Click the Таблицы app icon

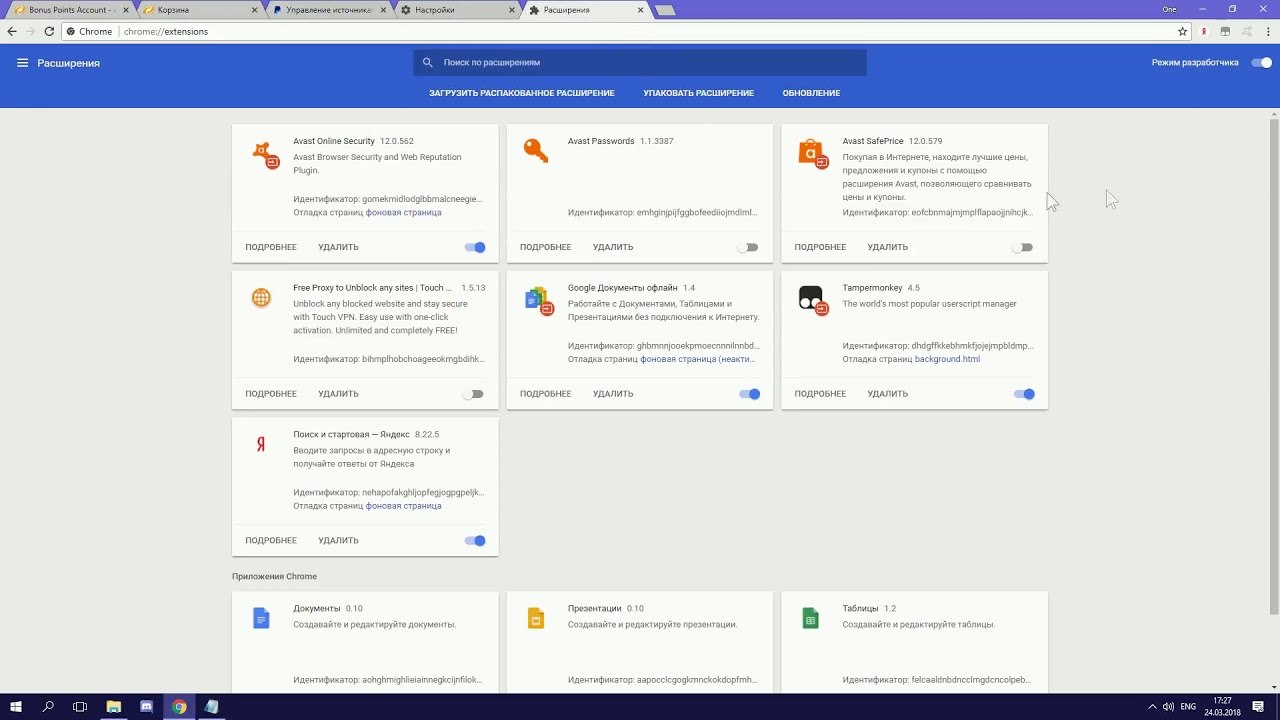(810, 618)
